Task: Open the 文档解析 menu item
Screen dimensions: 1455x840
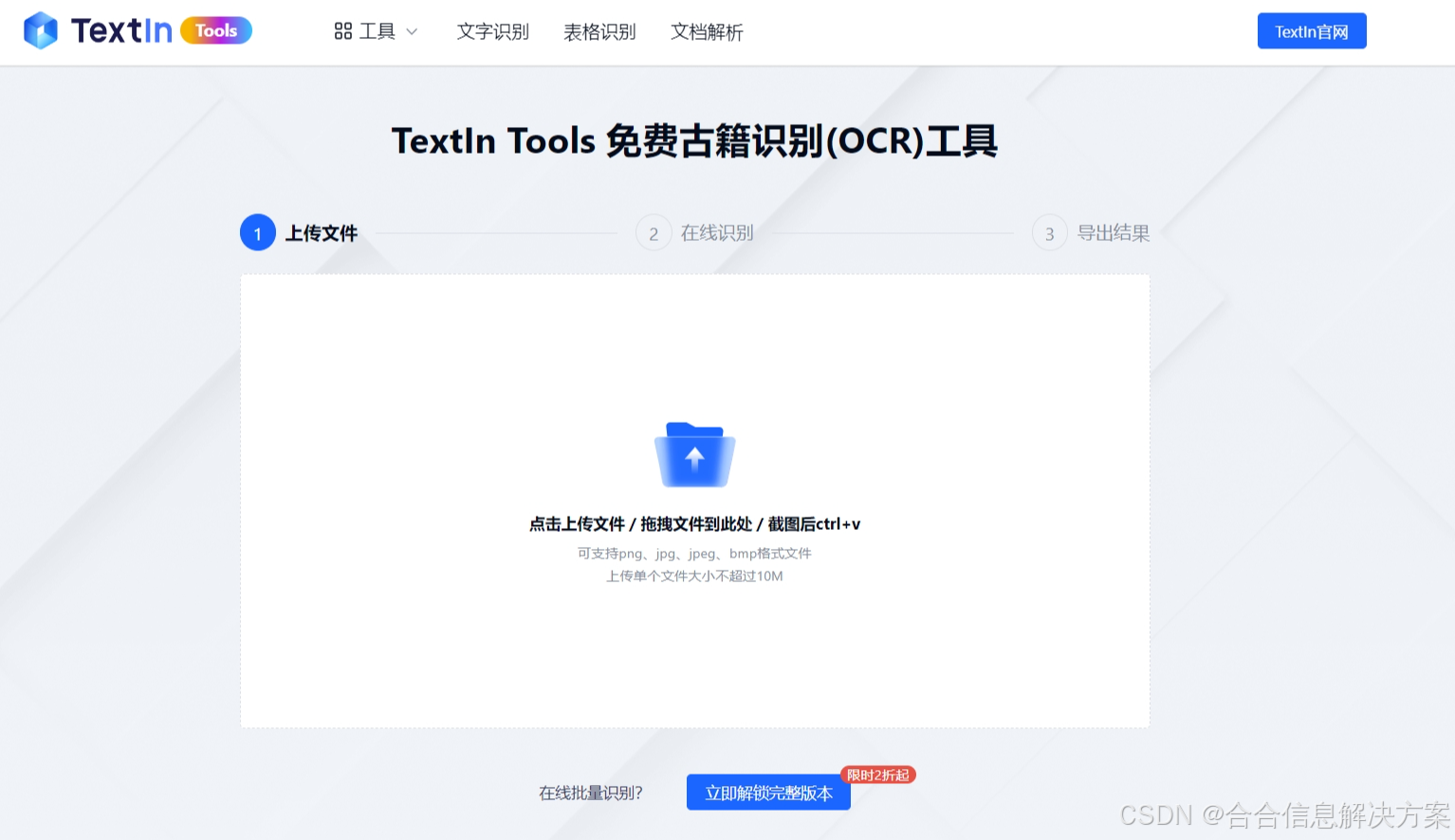Action: pyautogui.click(x=707, y=32)
